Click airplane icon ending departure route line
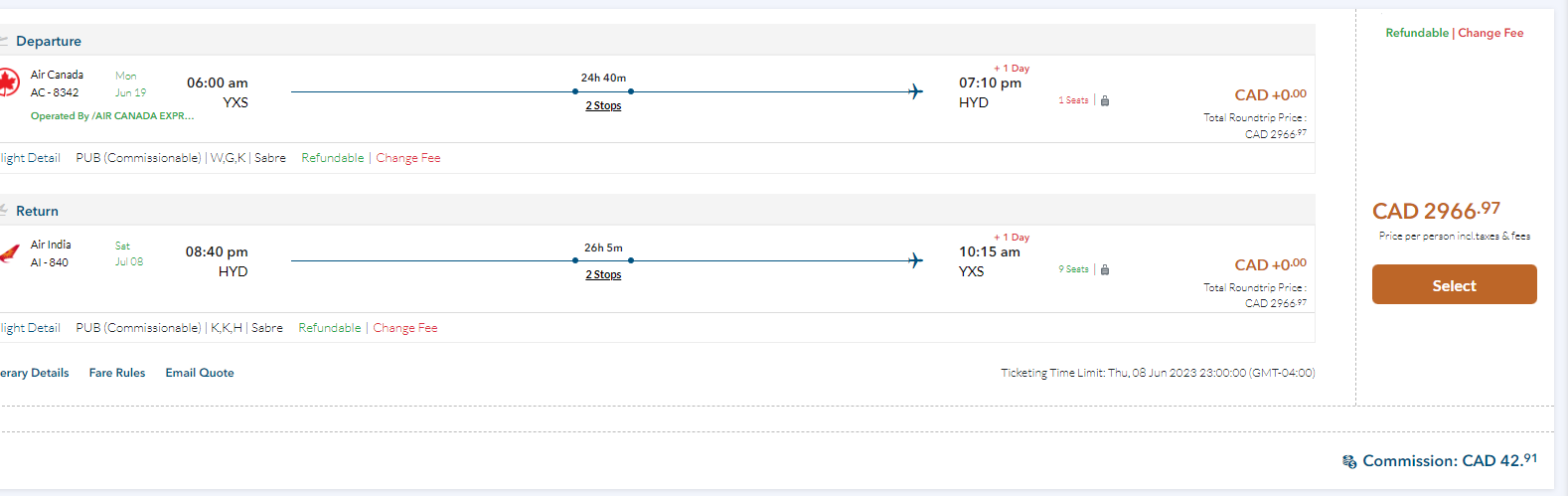 click(915, 91)
